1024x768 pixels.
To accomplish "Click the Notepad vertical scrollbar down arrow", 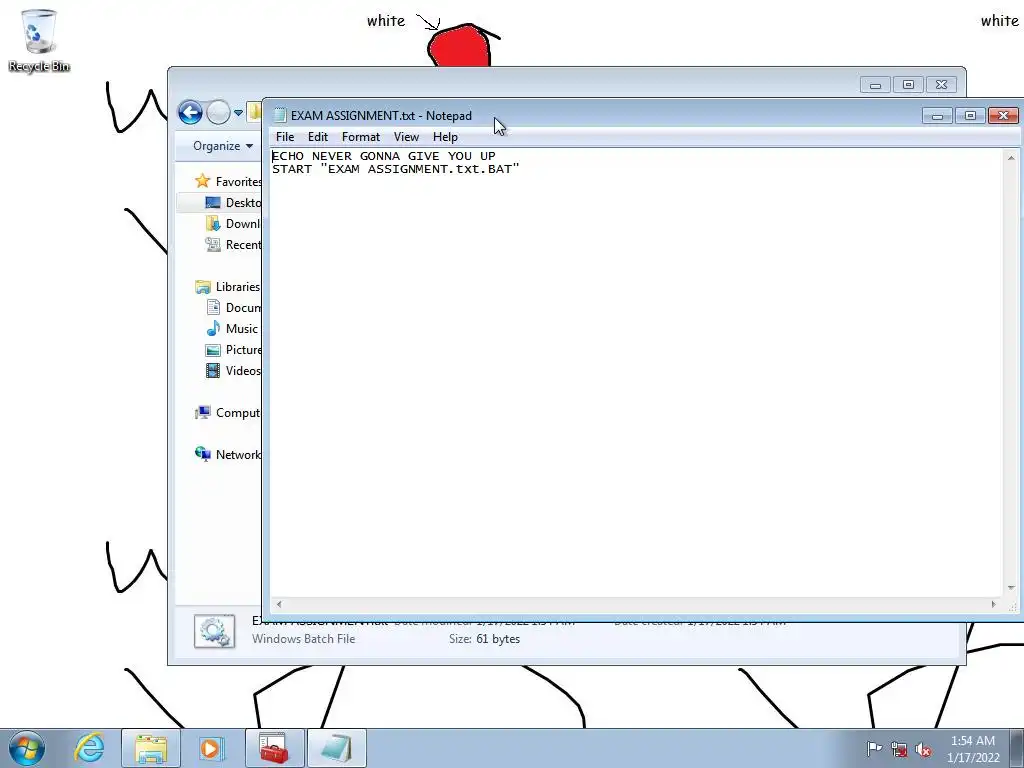I will pos(1010,588).
